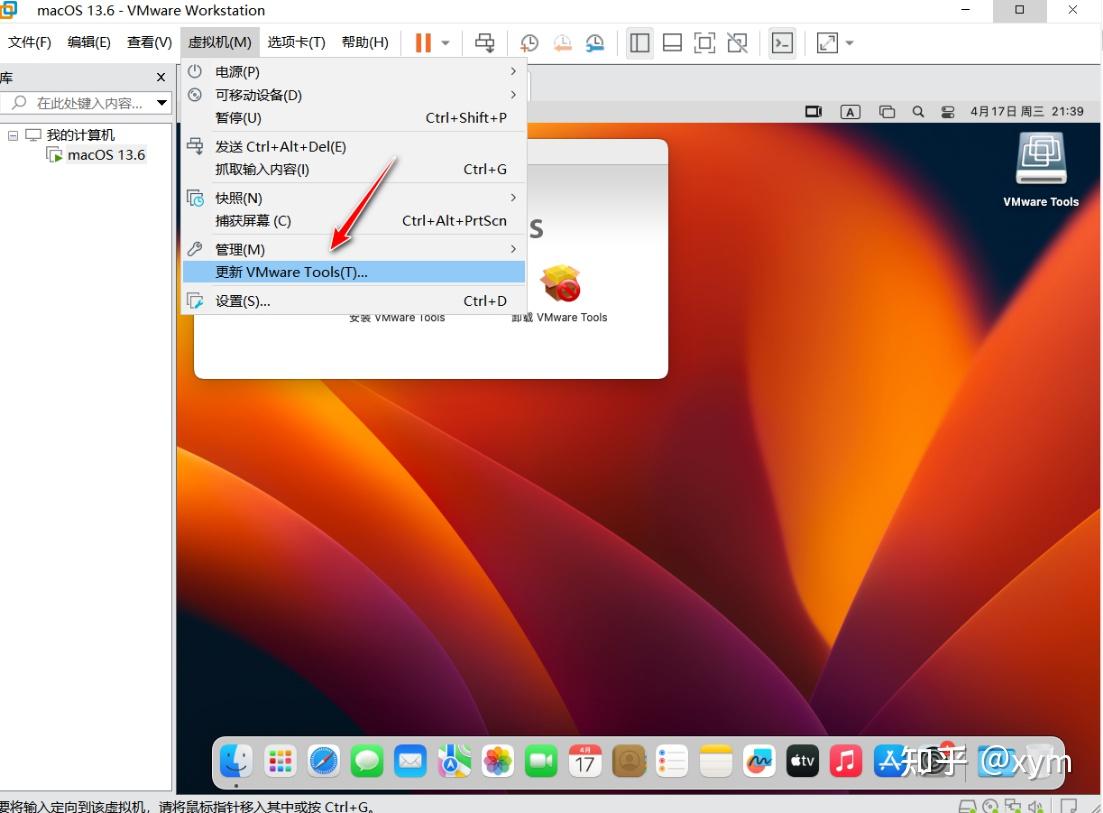Click the macOS input source A icon
Image resolution: width=1103 pixels, height=813 pixels.
[850, 112]
